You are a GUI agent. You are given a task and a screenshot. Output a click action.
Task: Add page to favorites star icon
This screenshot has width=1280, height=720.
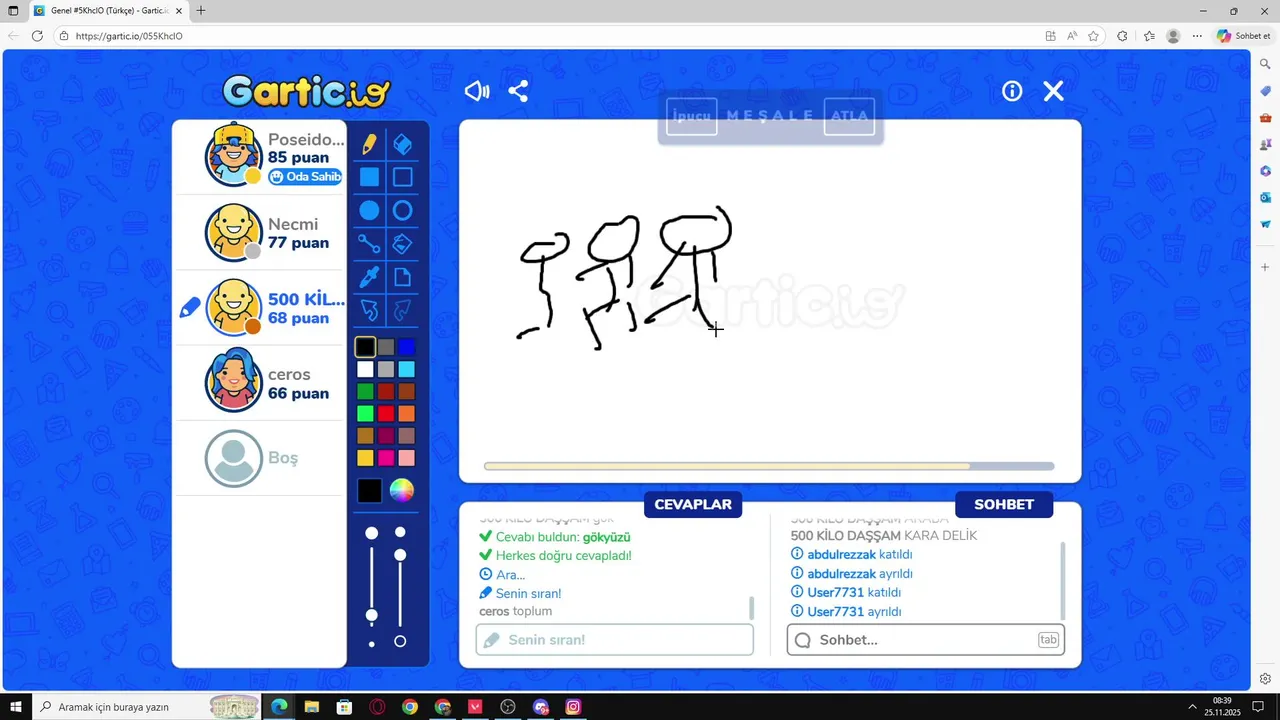(1093, 36)
